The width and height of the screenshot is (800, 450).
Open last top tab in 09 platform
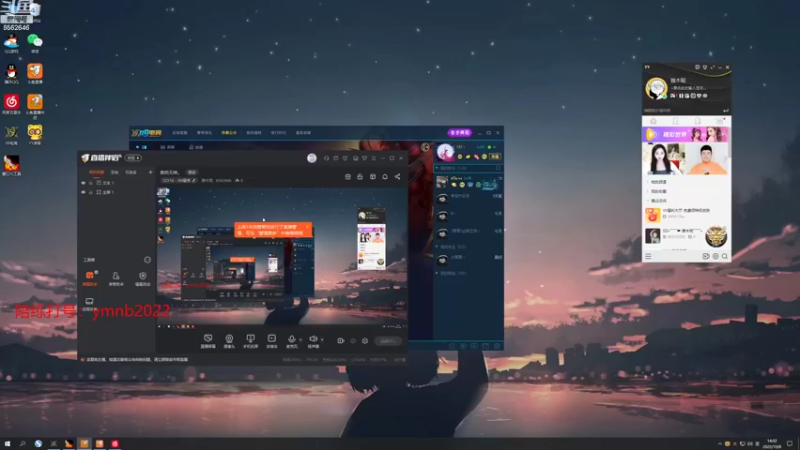pyautogui.click(x=303, y=133)
